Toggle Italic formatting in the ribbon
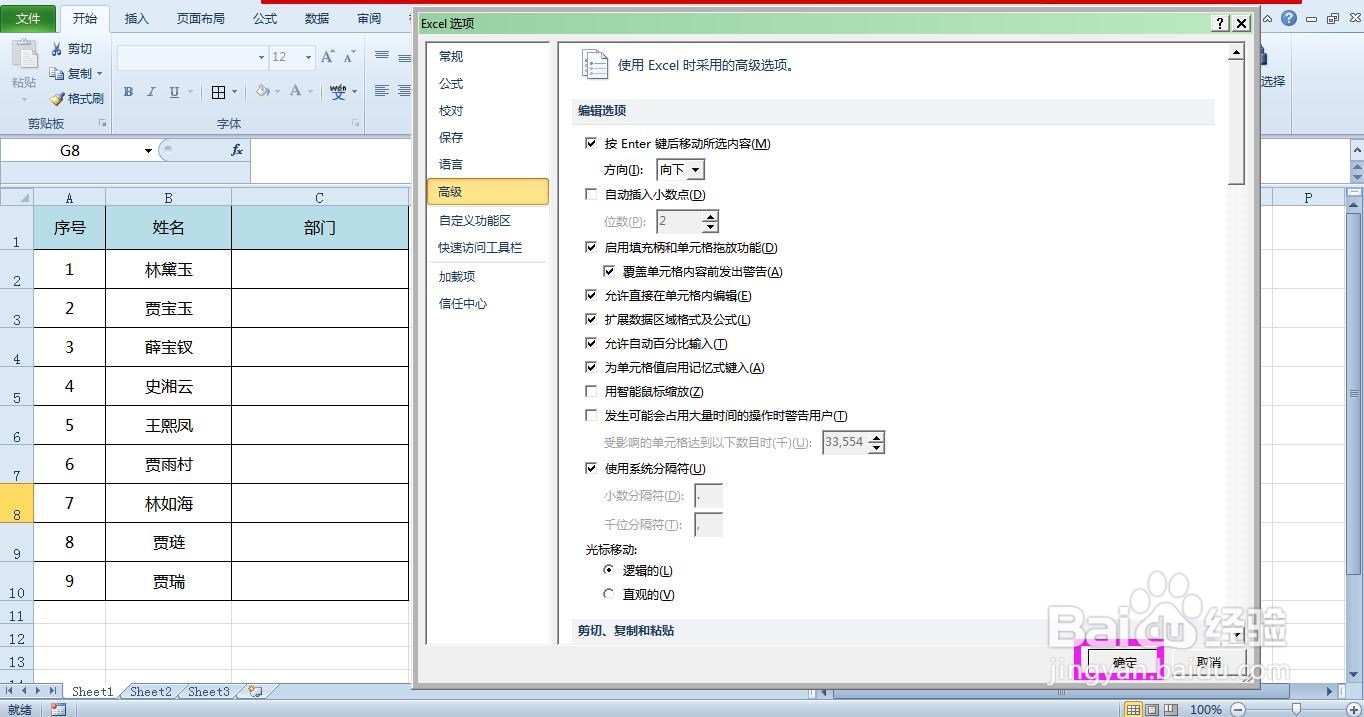 pyautogui.click(x=151, y=92)
